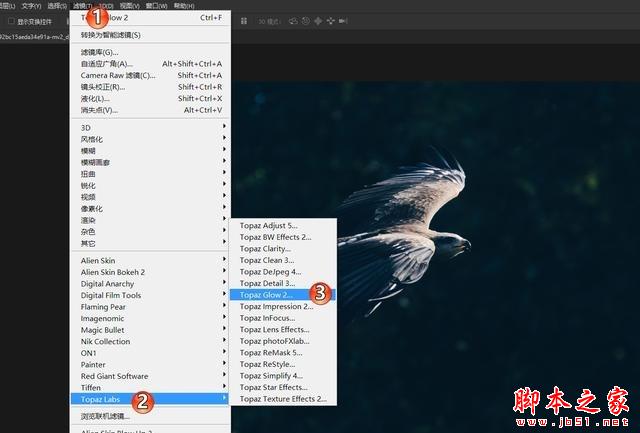Choose 消失点(V)... filter
The image size is (640, 433).
[150, 110]
